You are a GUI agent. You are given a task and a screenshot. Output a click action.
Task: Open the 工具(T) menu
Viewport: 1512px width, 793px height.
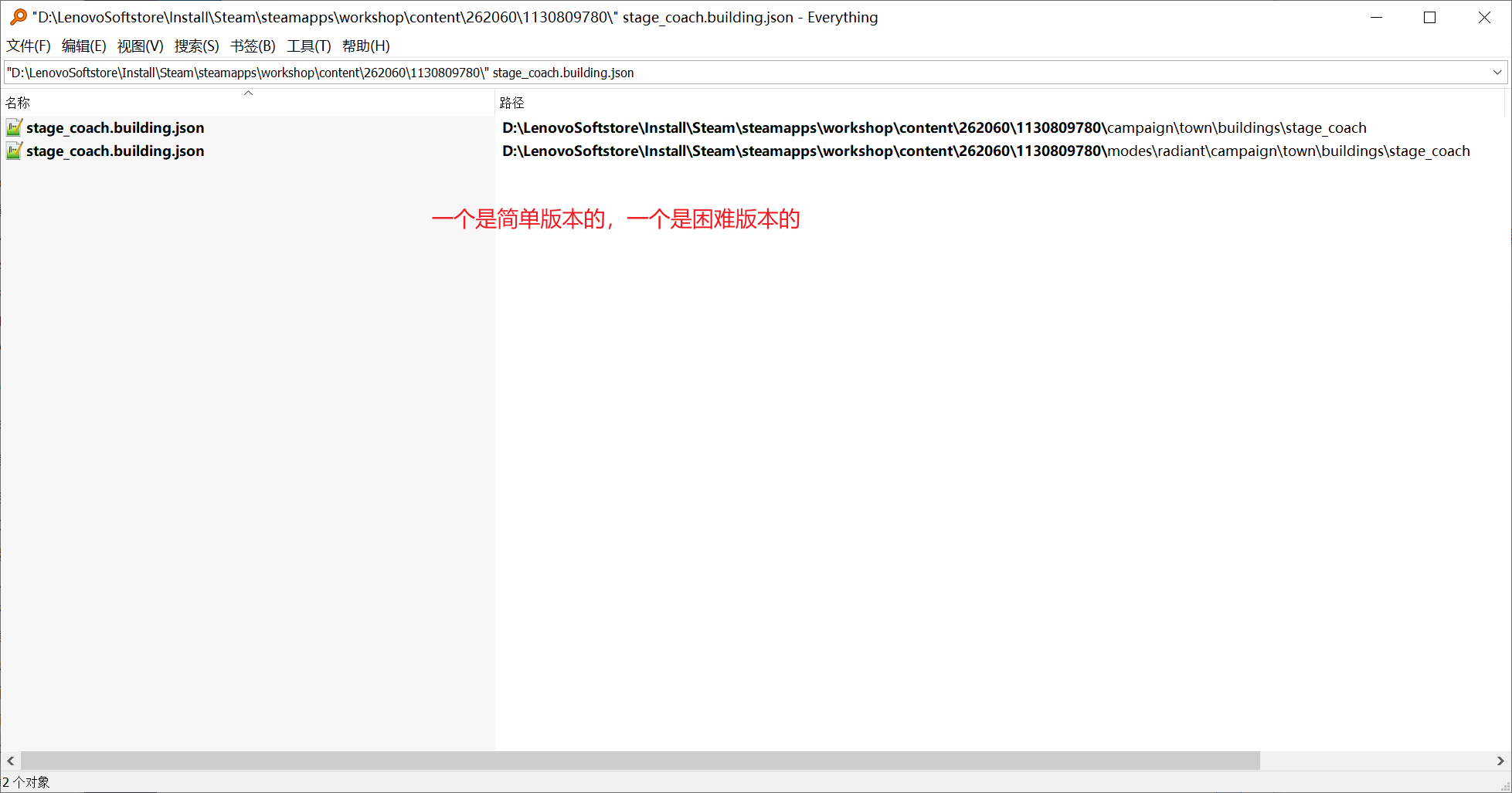308,46
